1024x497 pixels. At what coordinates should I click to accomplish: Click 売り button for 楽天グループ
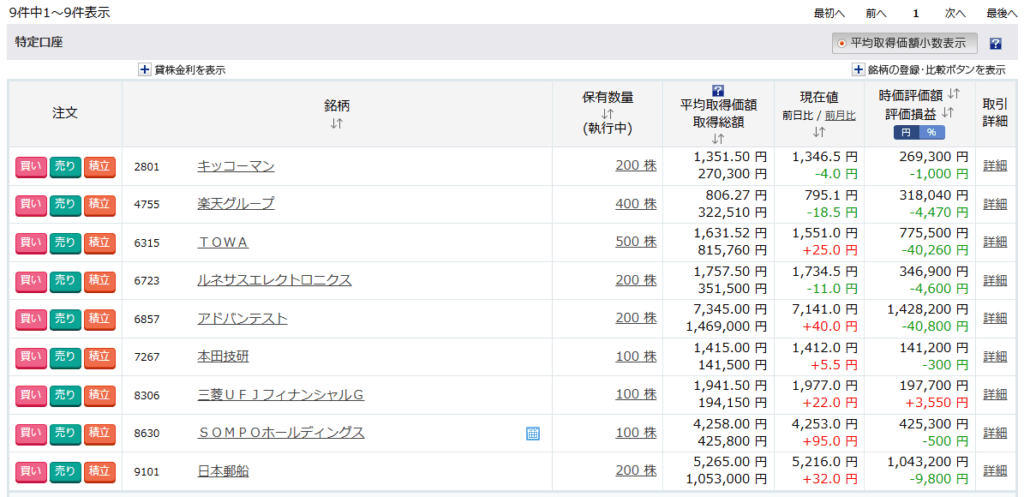[x=65, y=205]
